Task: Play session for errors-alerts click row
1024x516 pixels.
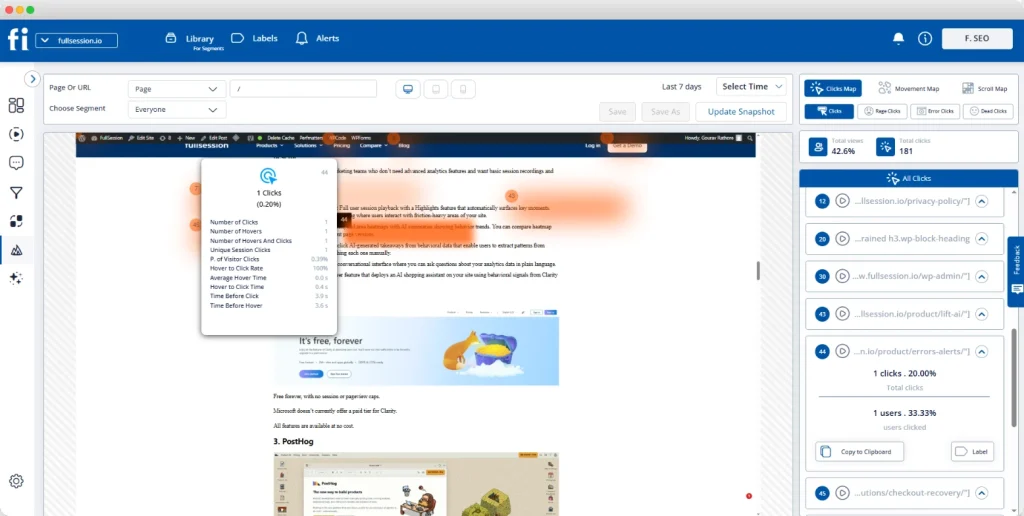Action: (x=842, y=351)
